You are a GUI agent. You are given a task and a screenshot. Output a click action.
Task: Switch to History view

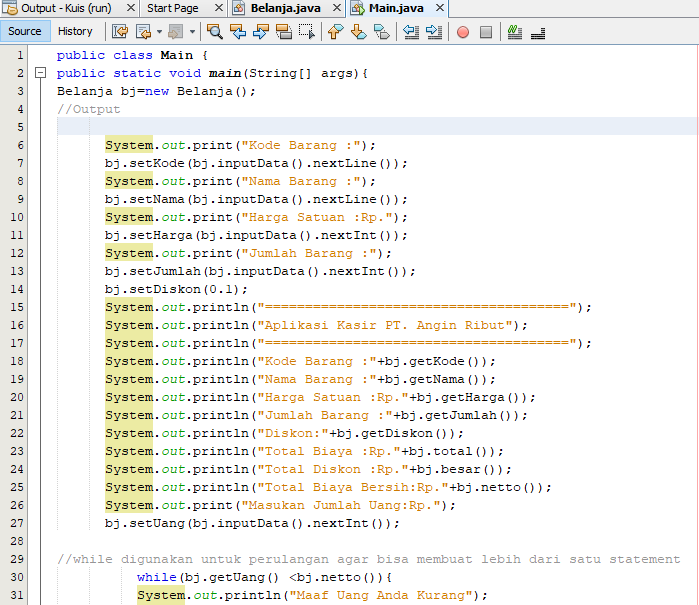click(x=75, y=32)
